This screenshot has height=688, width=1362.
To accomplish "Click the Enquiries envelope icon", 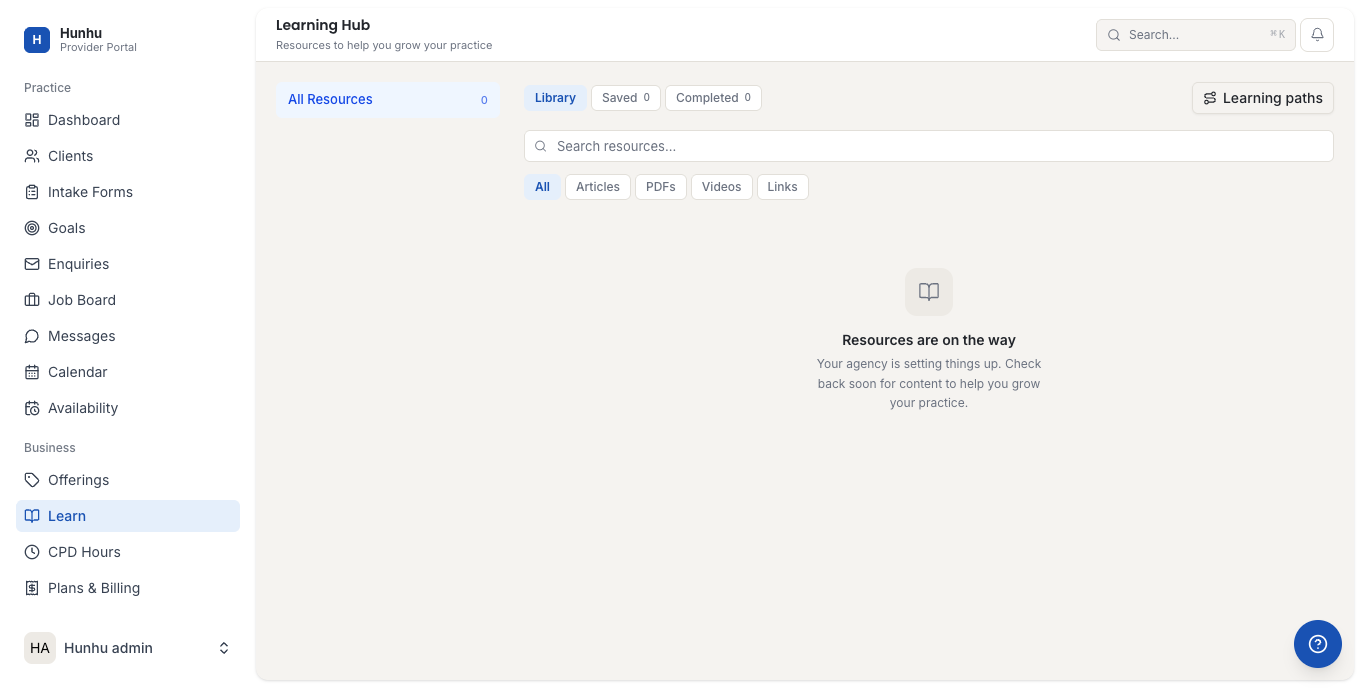I will click(x=32, y=264).
